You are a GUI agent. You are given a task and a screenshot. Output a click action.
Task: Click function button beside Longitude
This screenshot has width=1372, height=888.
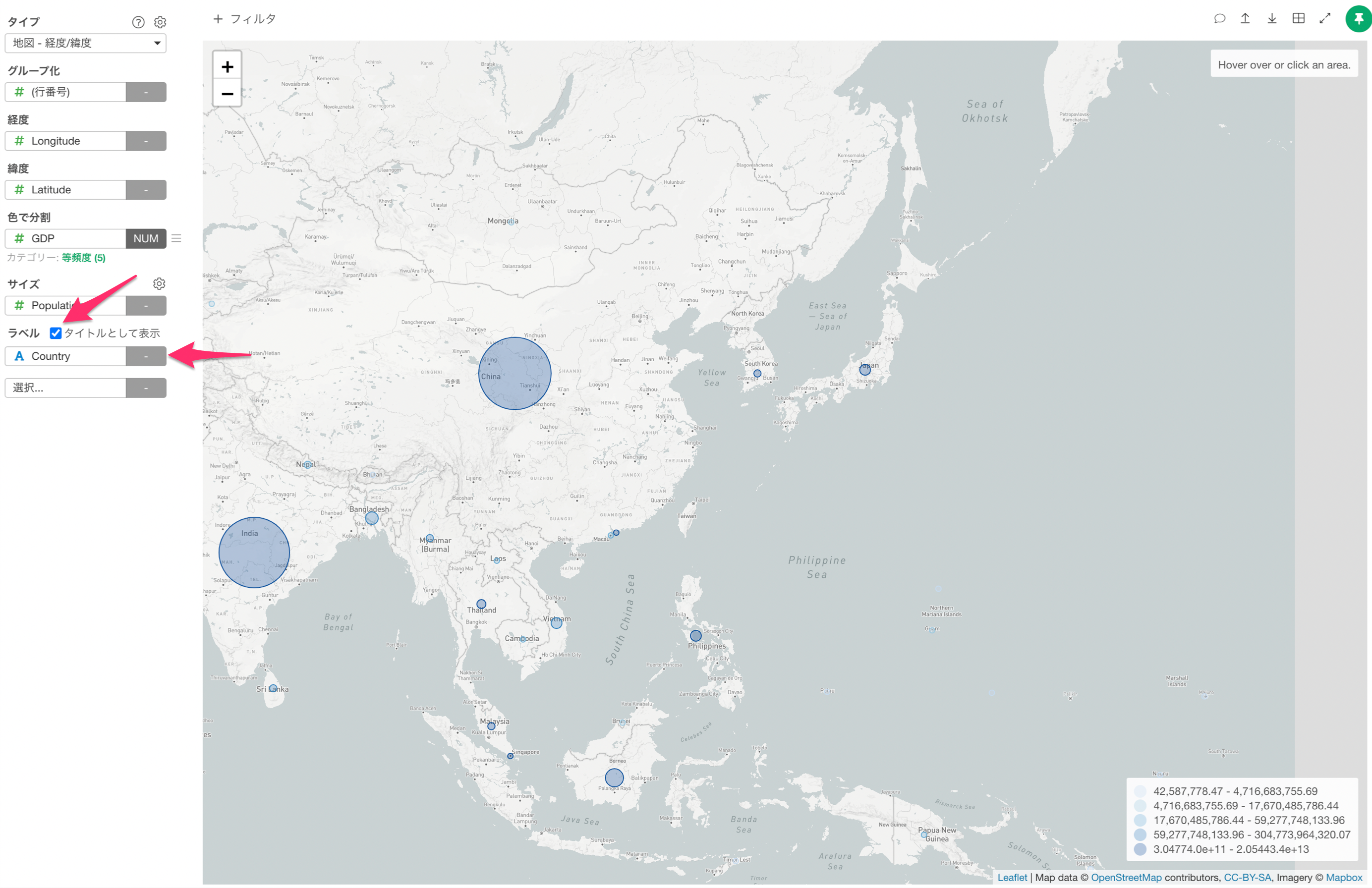click(x=146, y=141)
